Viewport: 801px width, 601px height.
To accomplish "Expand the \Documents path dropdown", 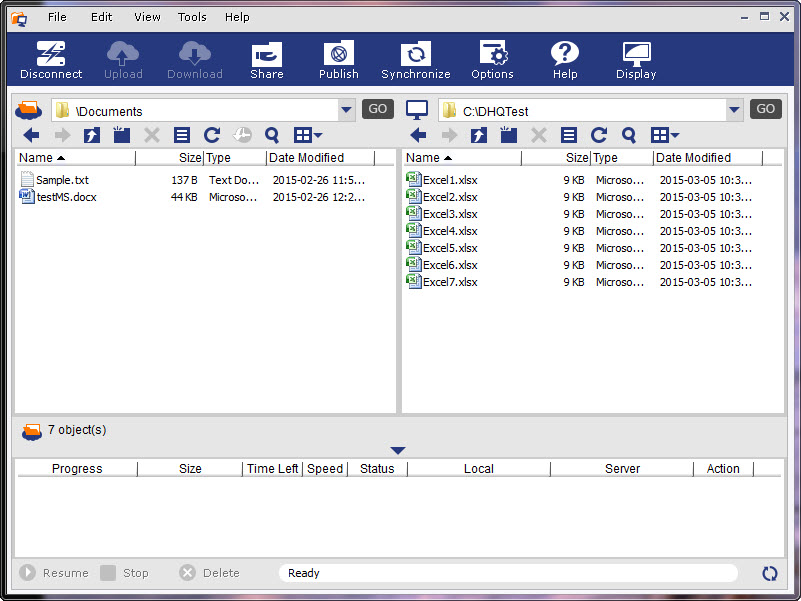I will click(346, 110).
